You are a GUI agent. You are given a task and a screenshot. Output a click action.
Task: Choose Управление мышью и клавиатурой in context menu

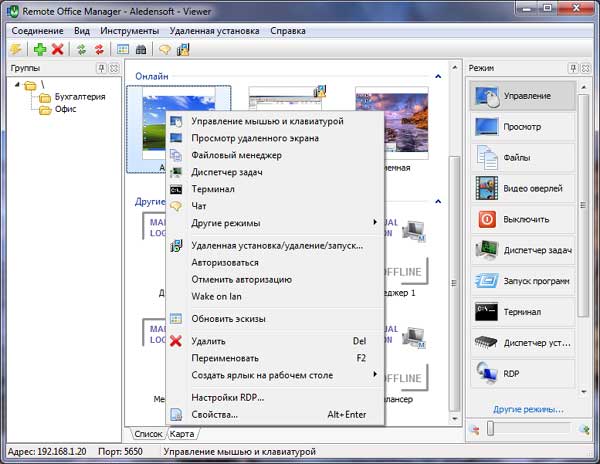click(275, 121)
